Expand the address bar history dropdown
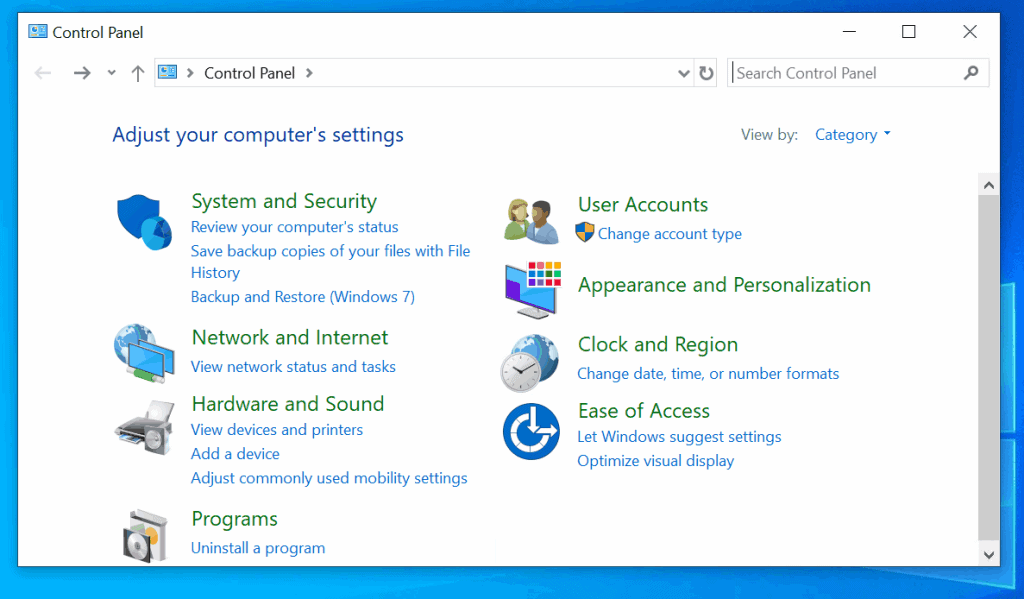The height and width of the screenshot is (599, 1024). [x=684, y=73]
